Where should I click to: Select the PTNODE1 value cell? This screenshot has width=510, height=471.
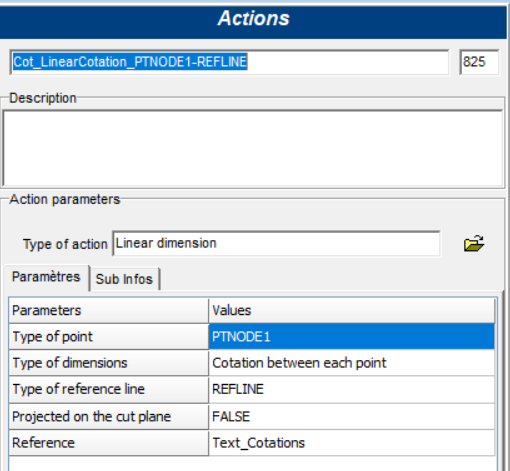coord(352,337)
